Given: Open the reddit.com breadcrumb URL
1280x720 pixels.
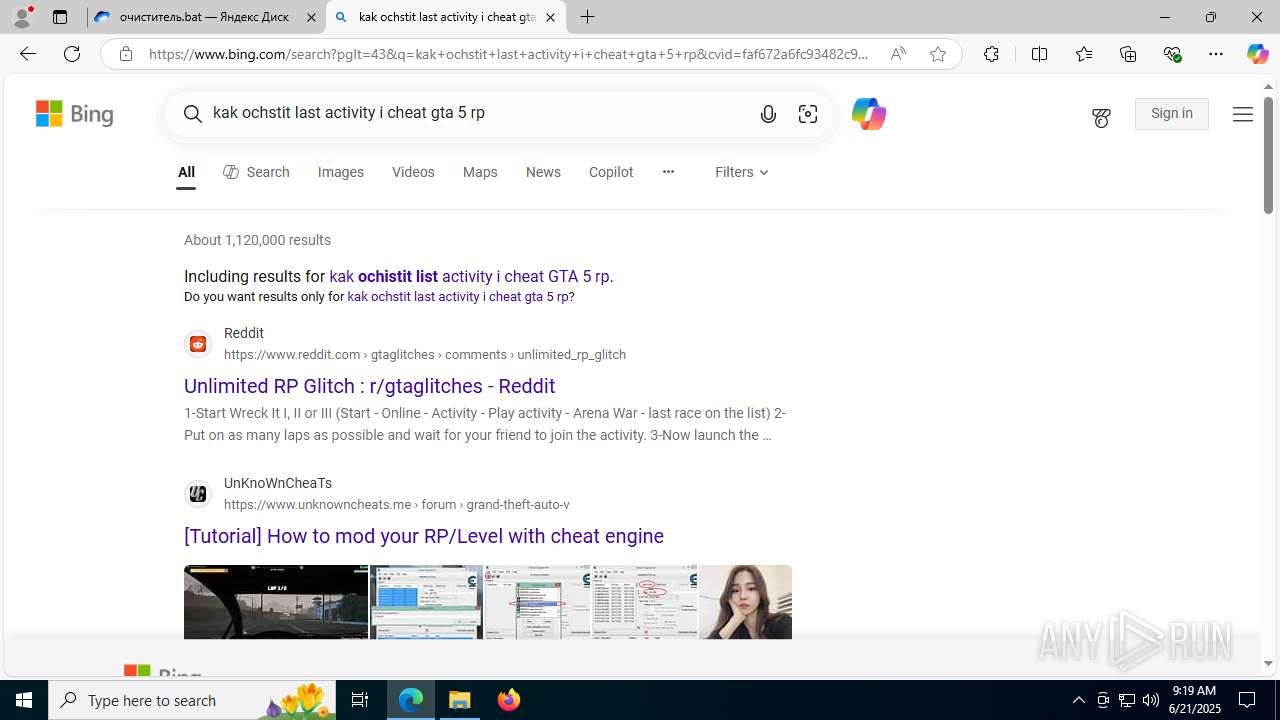Looking at the screenshot, I should [425, 355].
